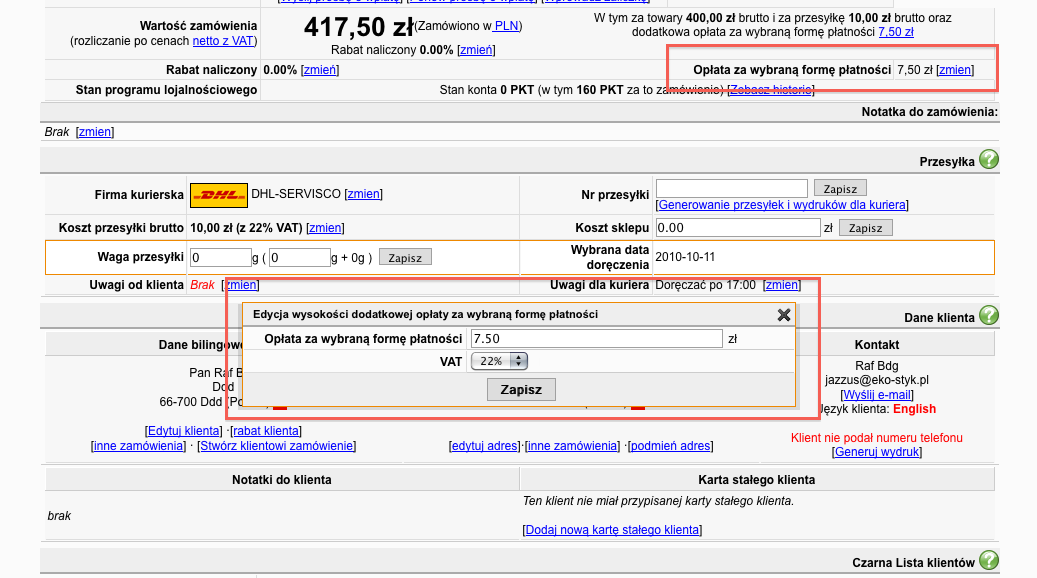This screenshot has width=1037, height=578.
Task: Click Generuj wydruk link
Action: (878, 452)
